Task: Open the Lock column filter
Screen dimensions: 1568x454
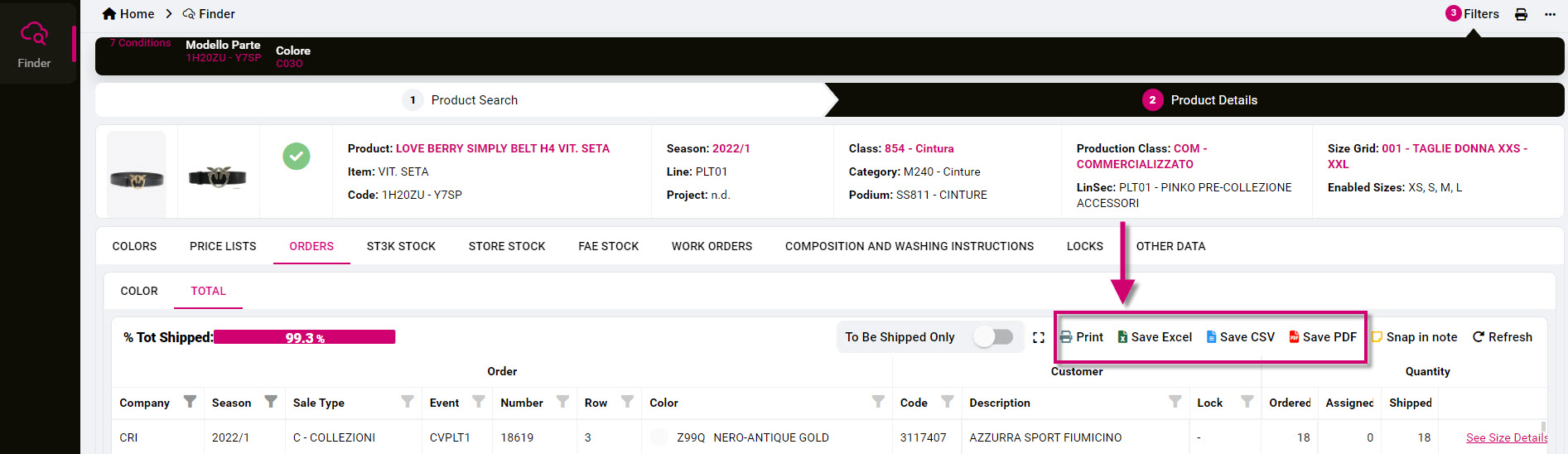Action: (1247, 402)
